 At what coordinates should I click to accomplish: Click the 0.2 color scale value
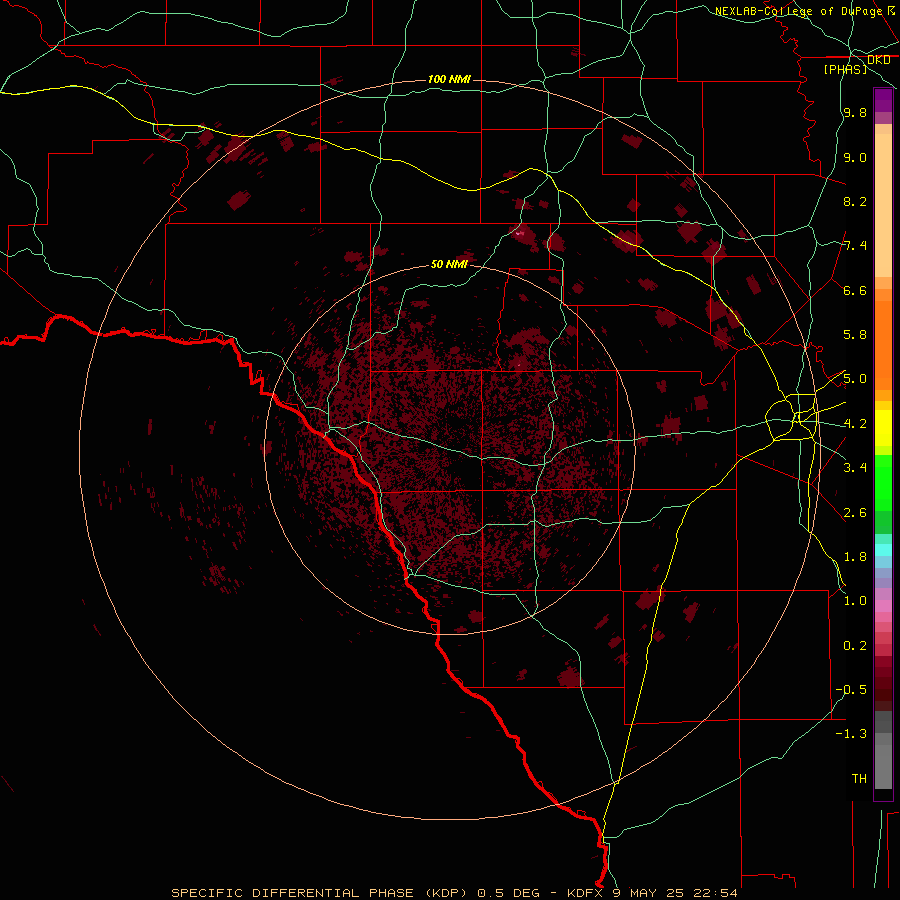pyautogui.click(x=855, y=646)
